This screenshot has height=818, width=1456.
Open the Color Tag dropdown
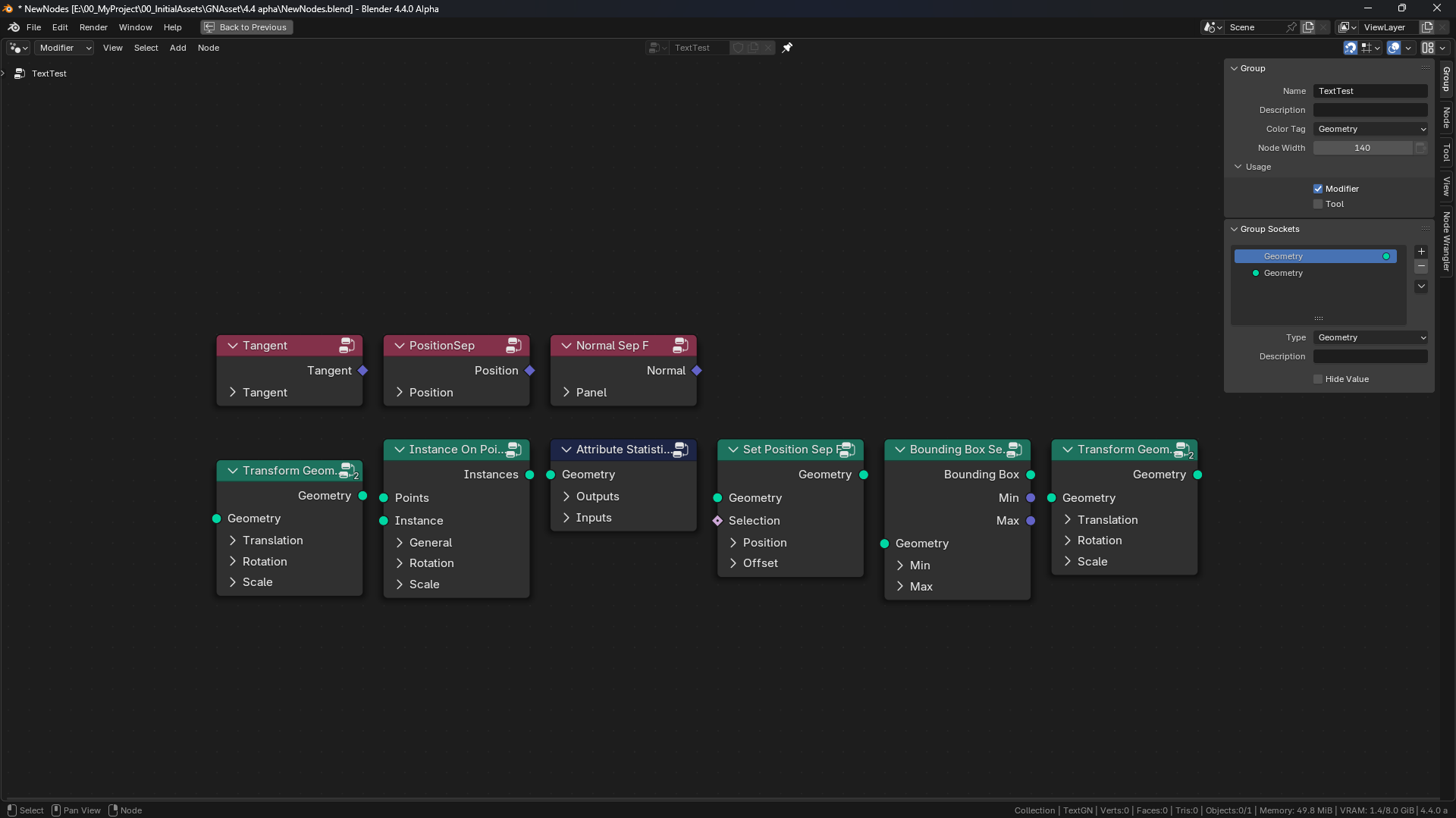click(x=1370, y=129)
